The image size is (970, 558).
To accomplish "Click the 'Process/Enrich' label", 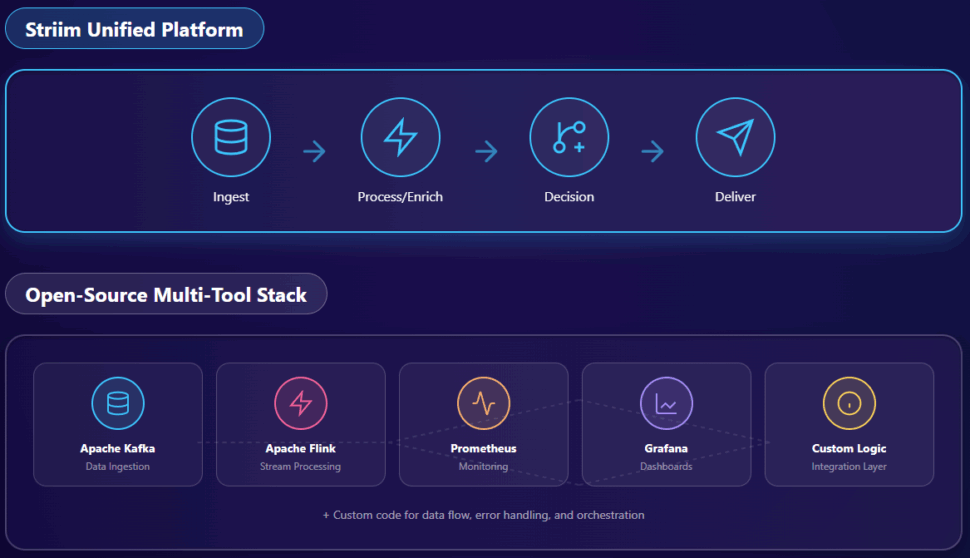I will point(400,197).
